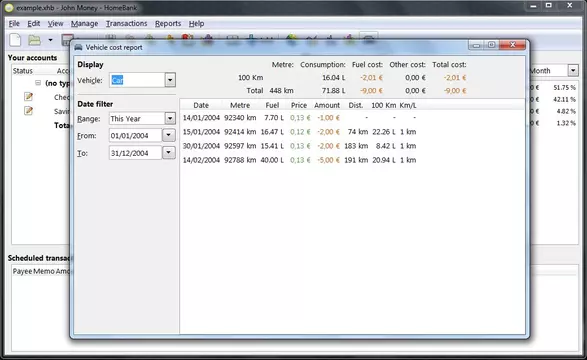Open the Manage menu
The width and height of the screenshot is (587, 360).
pos(85,24)
